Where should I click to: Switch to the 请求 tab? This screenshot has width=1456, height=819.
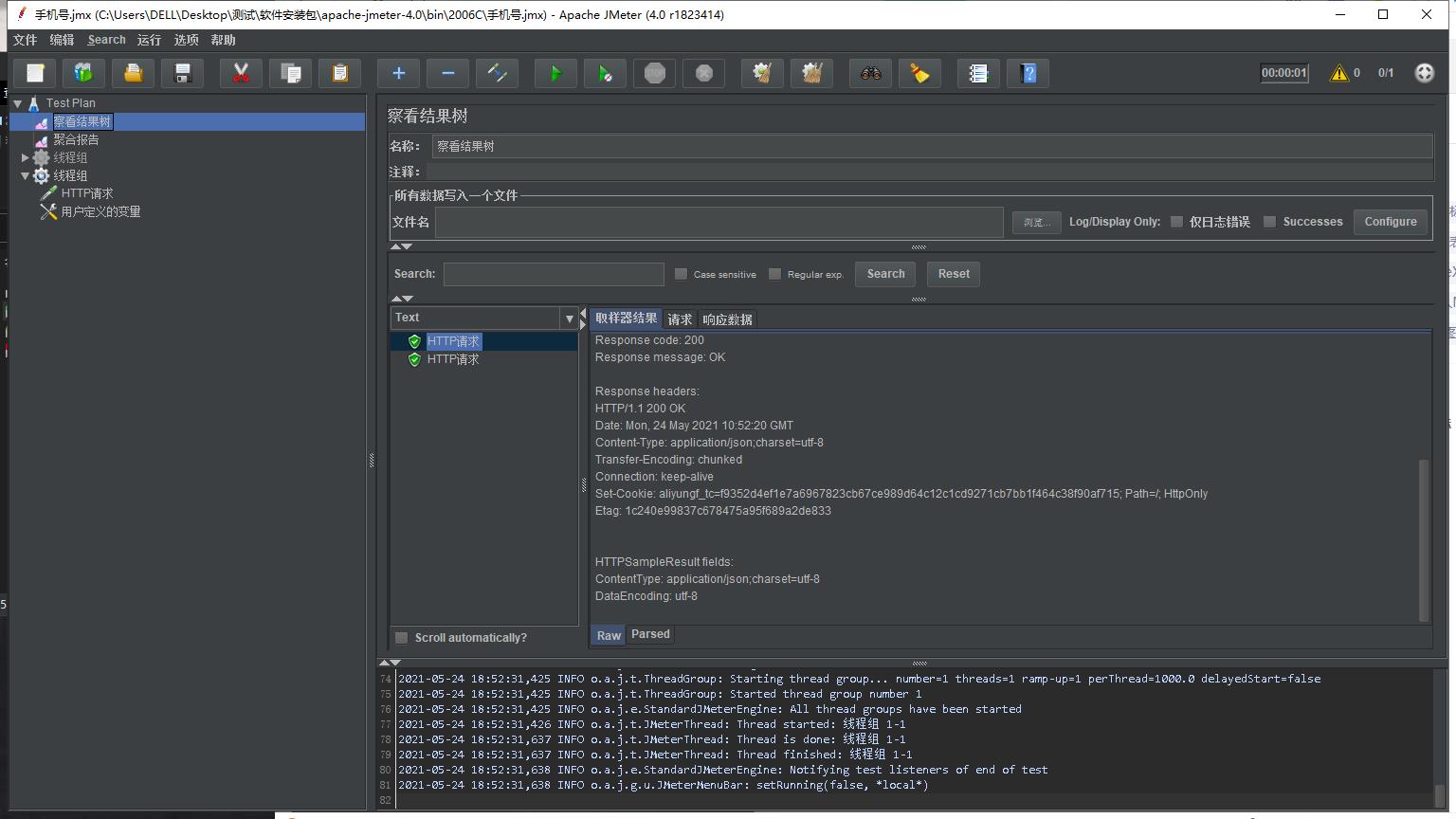tap(680, 319)
